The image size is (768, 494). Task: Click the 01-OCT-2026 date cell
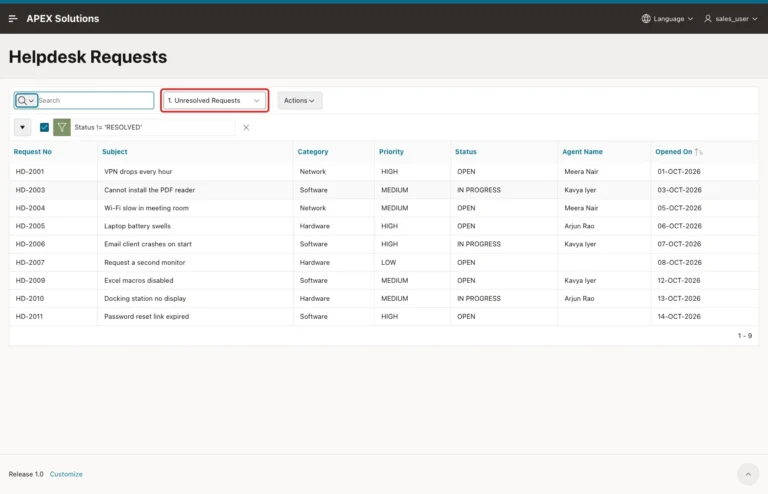[x=679, y=171]
